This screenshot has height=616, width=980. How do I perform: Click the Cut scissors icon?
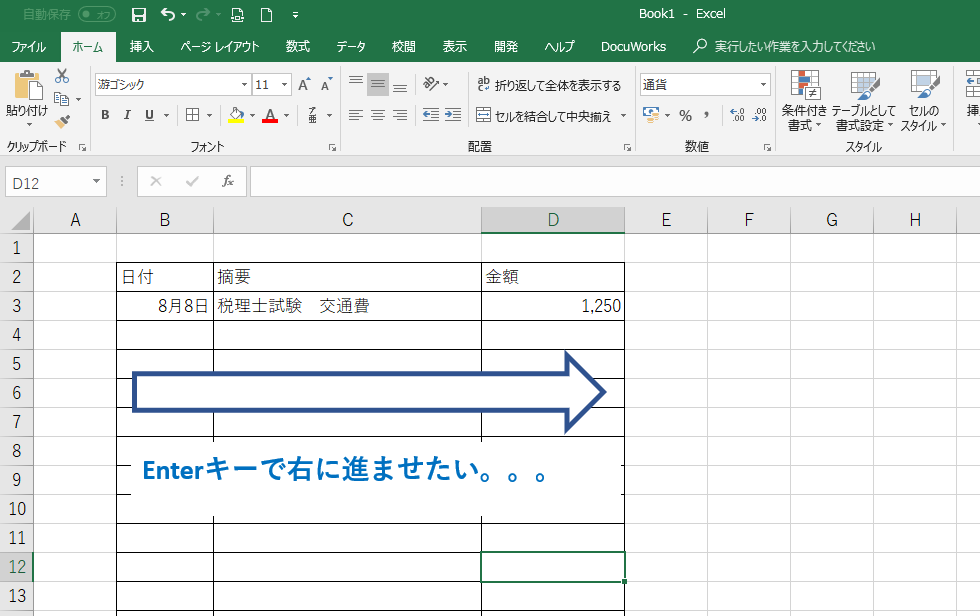pos(62,76)
